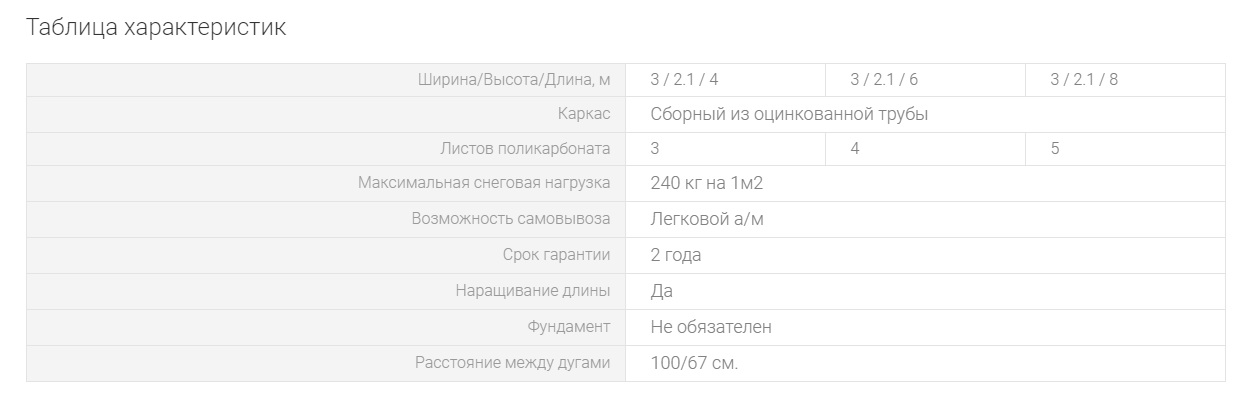Click the '240 кг на 1м2' value
The image size is (1250, 402).
tap(706, 184)
